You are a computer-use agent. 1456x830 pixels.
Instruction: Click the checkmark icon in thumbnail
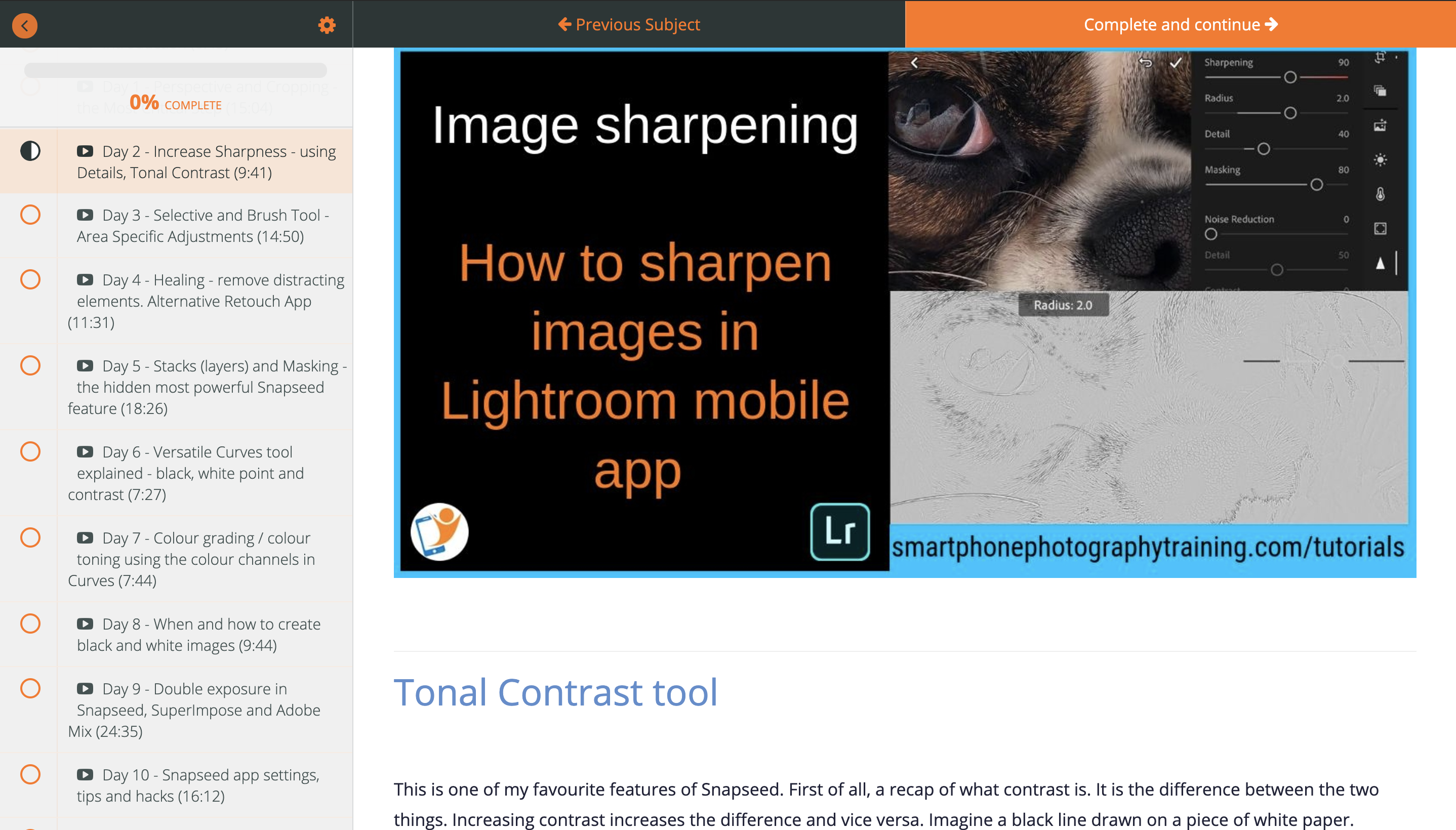click(x=1176, y=63)
